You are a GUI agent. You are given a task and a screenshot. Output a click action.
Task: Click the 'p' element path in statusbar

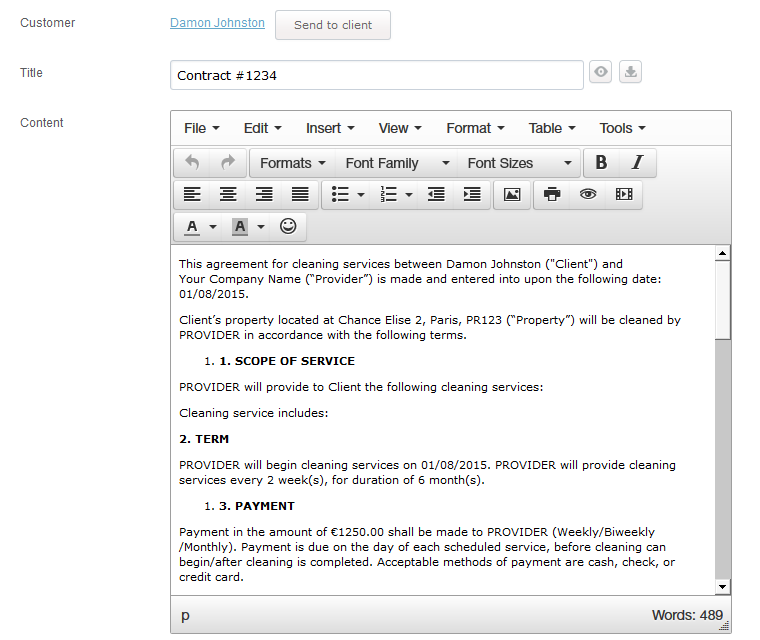pos(185,616)
